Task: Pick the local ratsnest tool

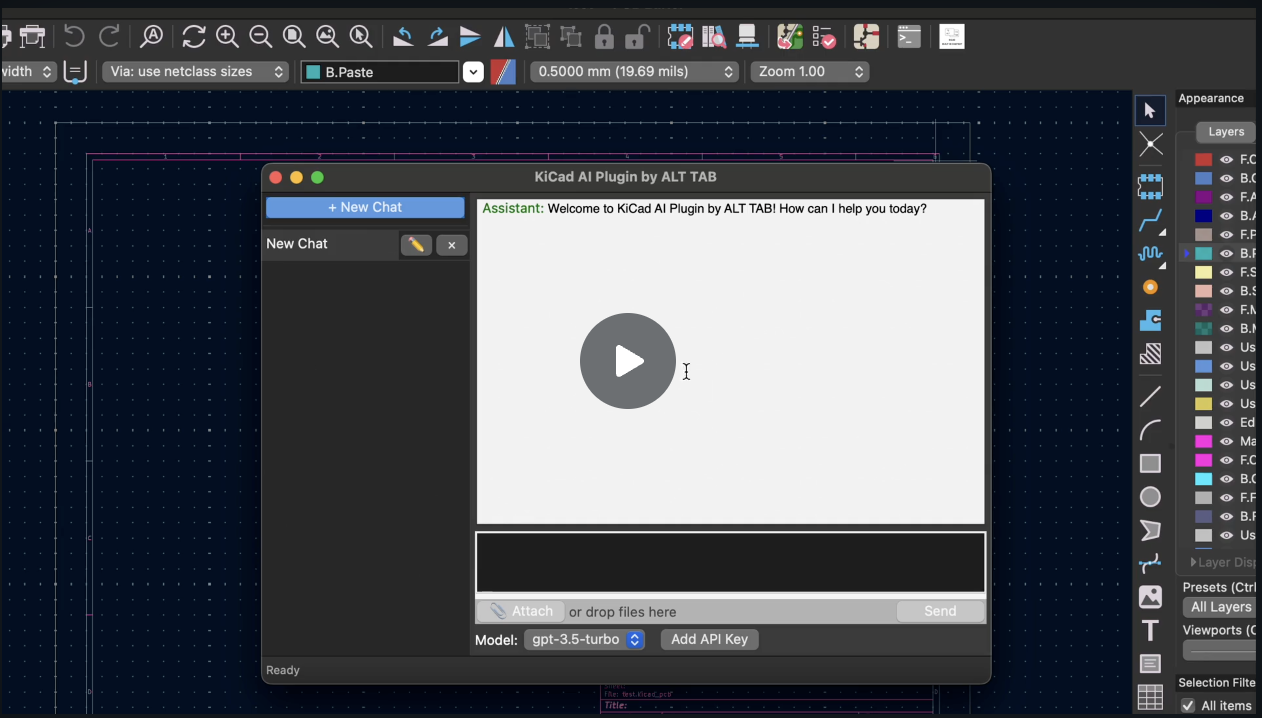Action: tap(1150, 145)
